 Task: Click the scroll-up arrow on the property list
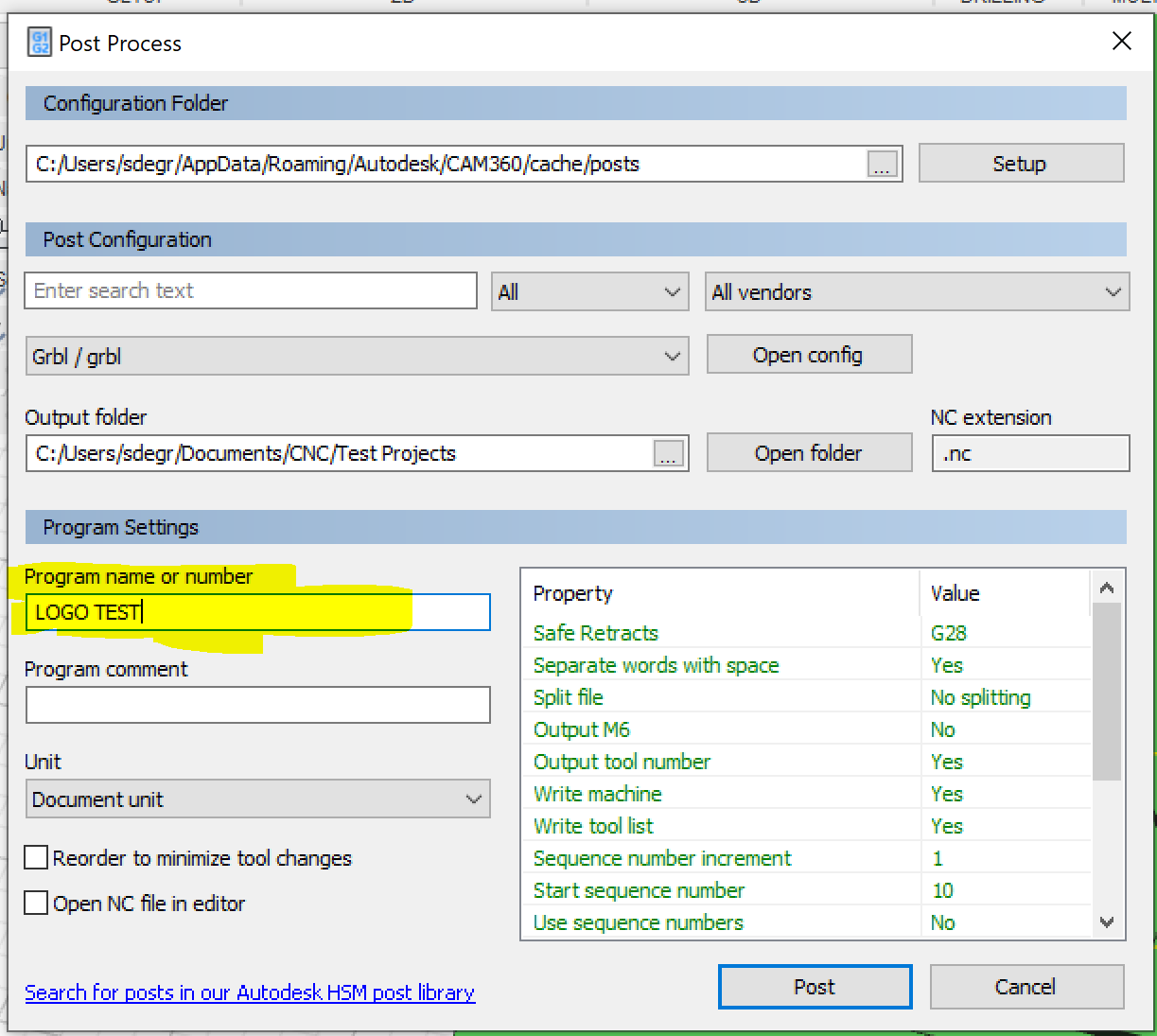point(1107,586)
